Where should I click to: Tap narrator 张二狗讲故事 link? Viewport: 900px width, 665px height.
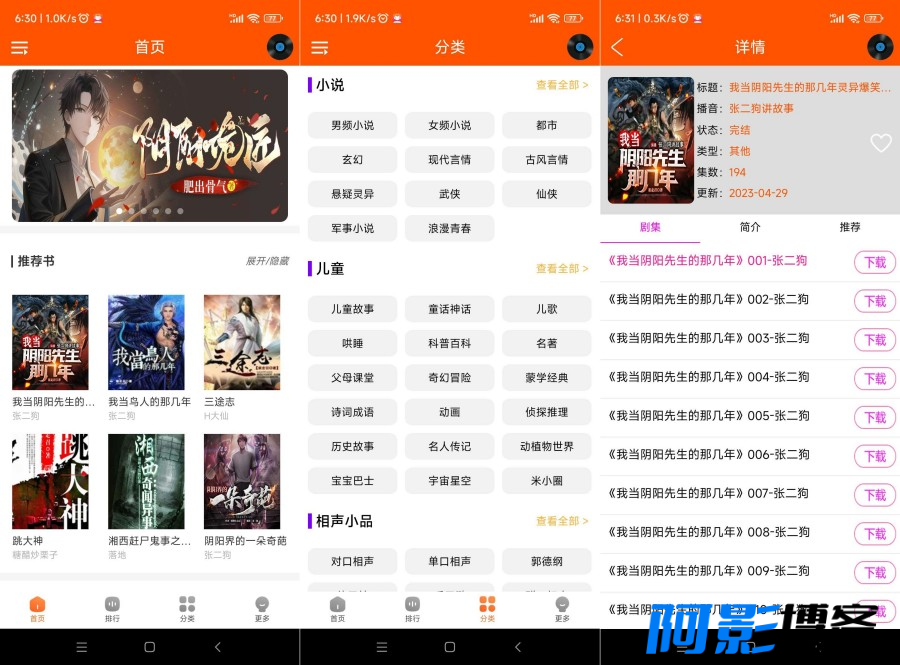pos(761,108)
